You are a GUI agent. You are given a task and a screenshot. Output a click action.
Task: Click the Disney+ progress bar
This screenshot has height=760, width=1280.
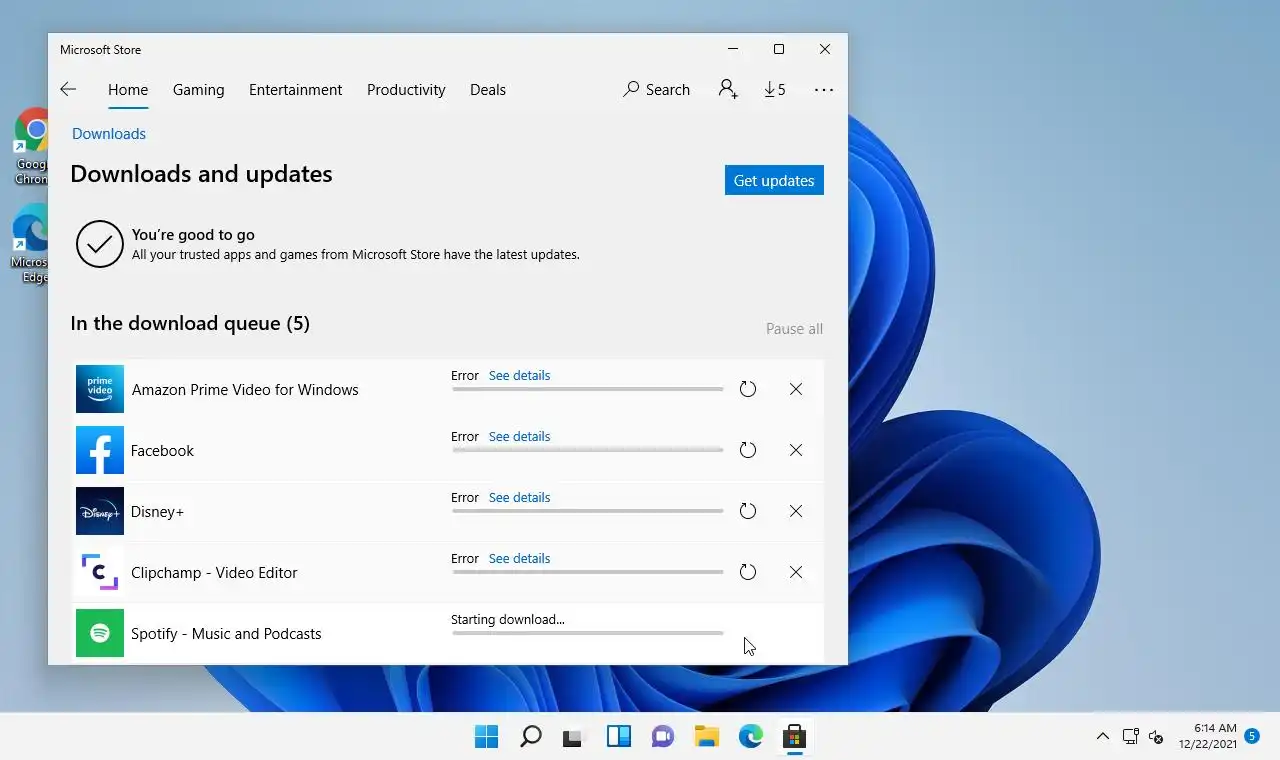point(587,511)
